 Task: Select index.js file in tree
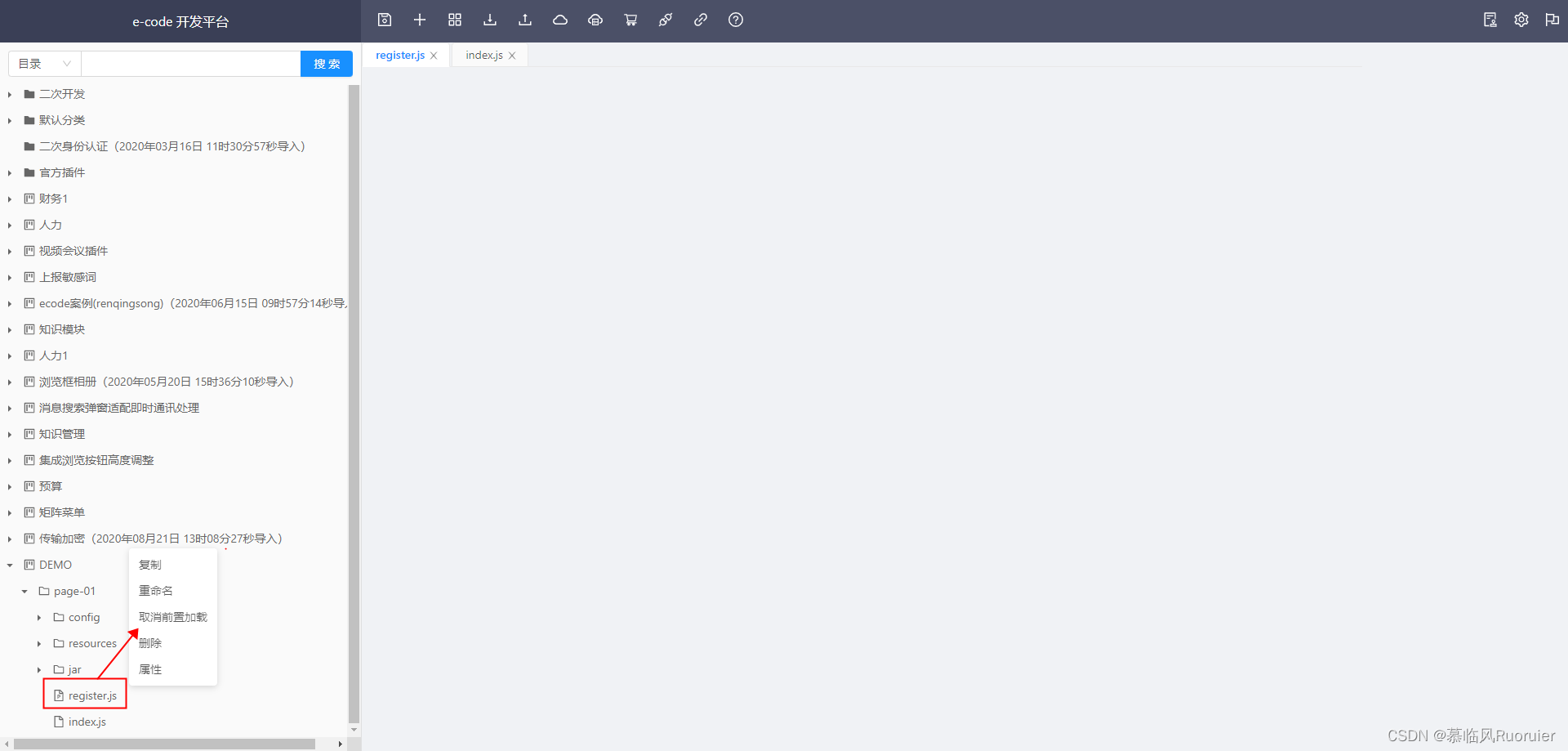(87, 722)
